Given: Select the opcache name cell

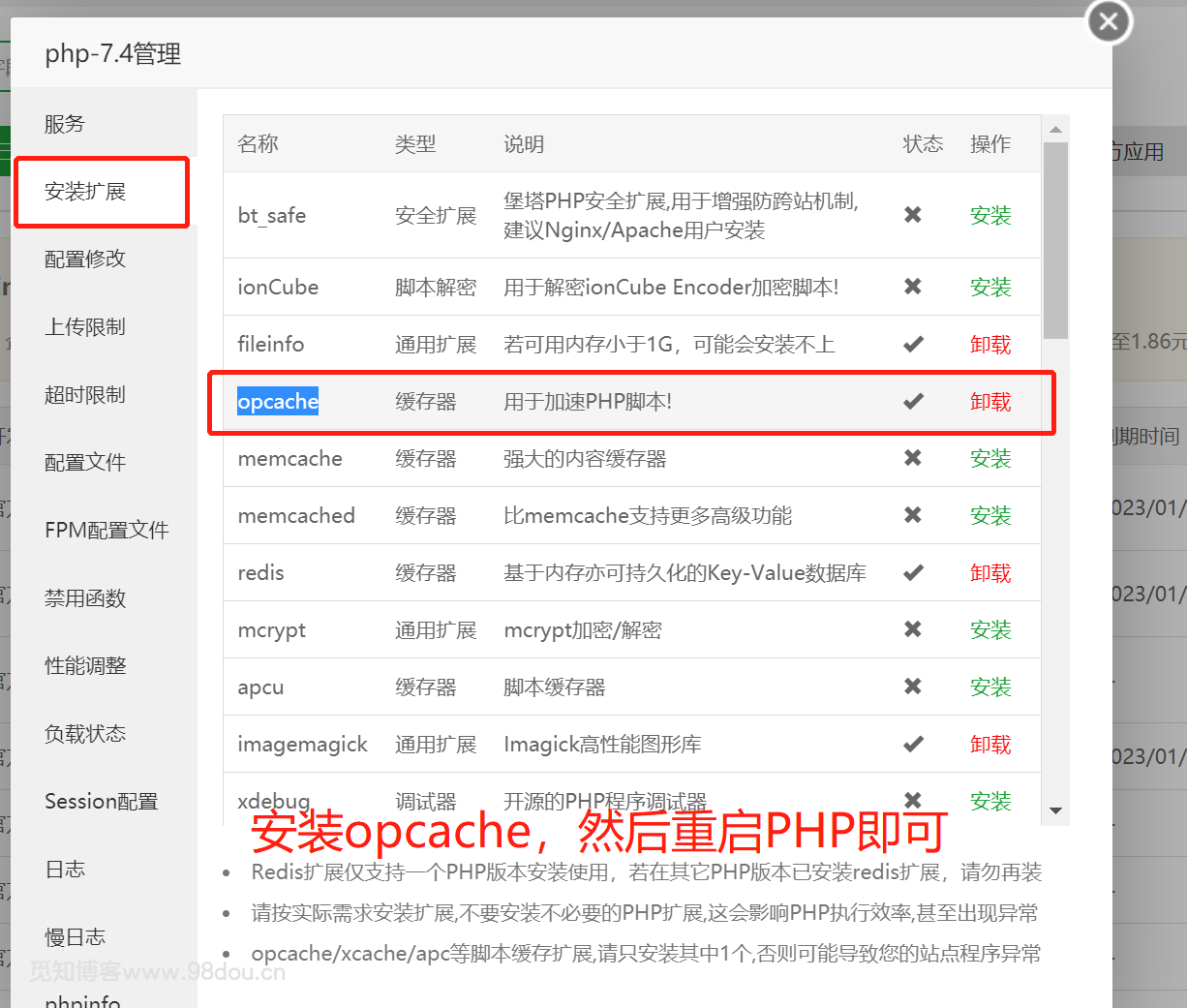Looking at the screenshot, I should (278, 401).
